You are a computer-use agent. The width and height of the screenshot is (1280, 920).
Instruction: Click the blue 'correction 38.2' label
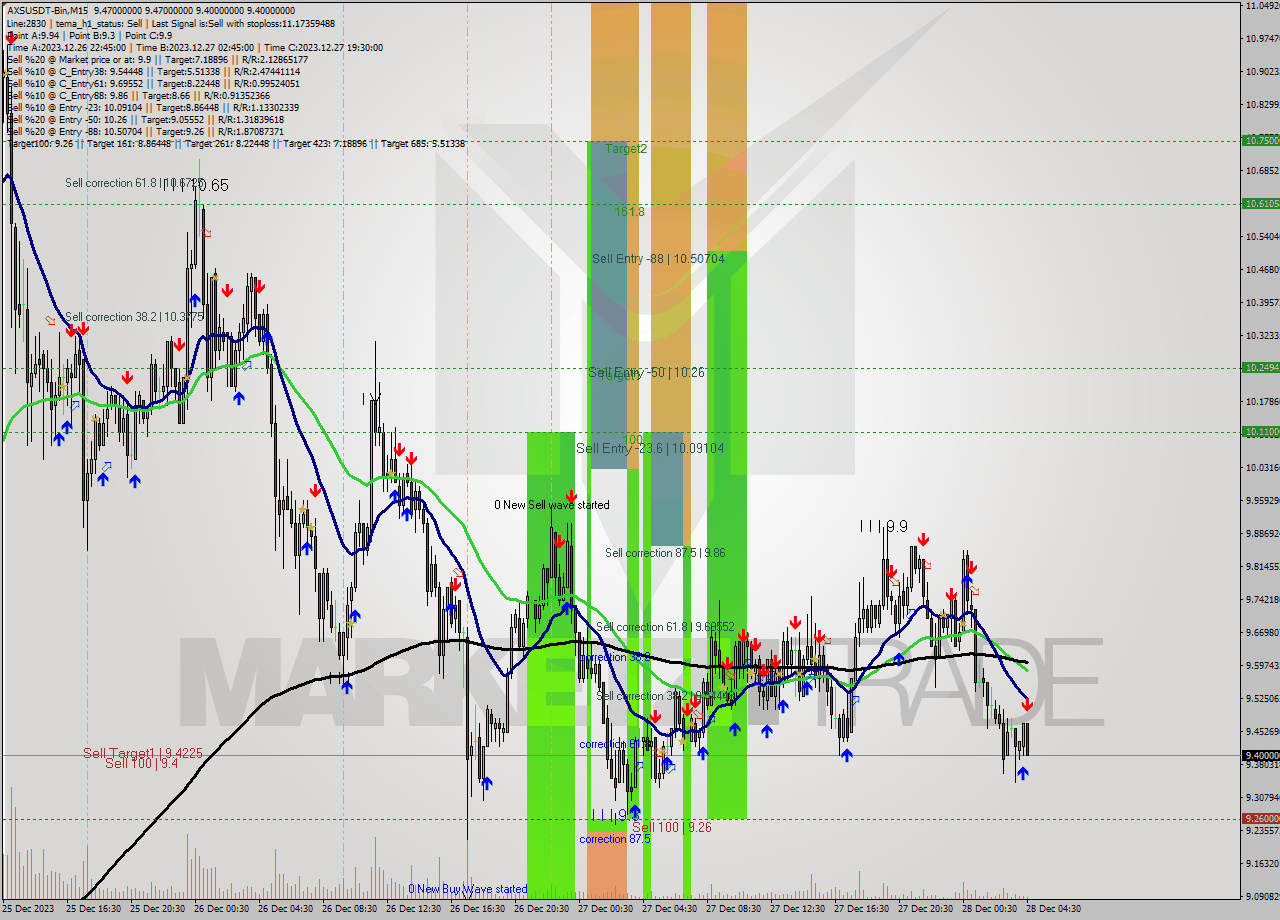coord(615,657)
